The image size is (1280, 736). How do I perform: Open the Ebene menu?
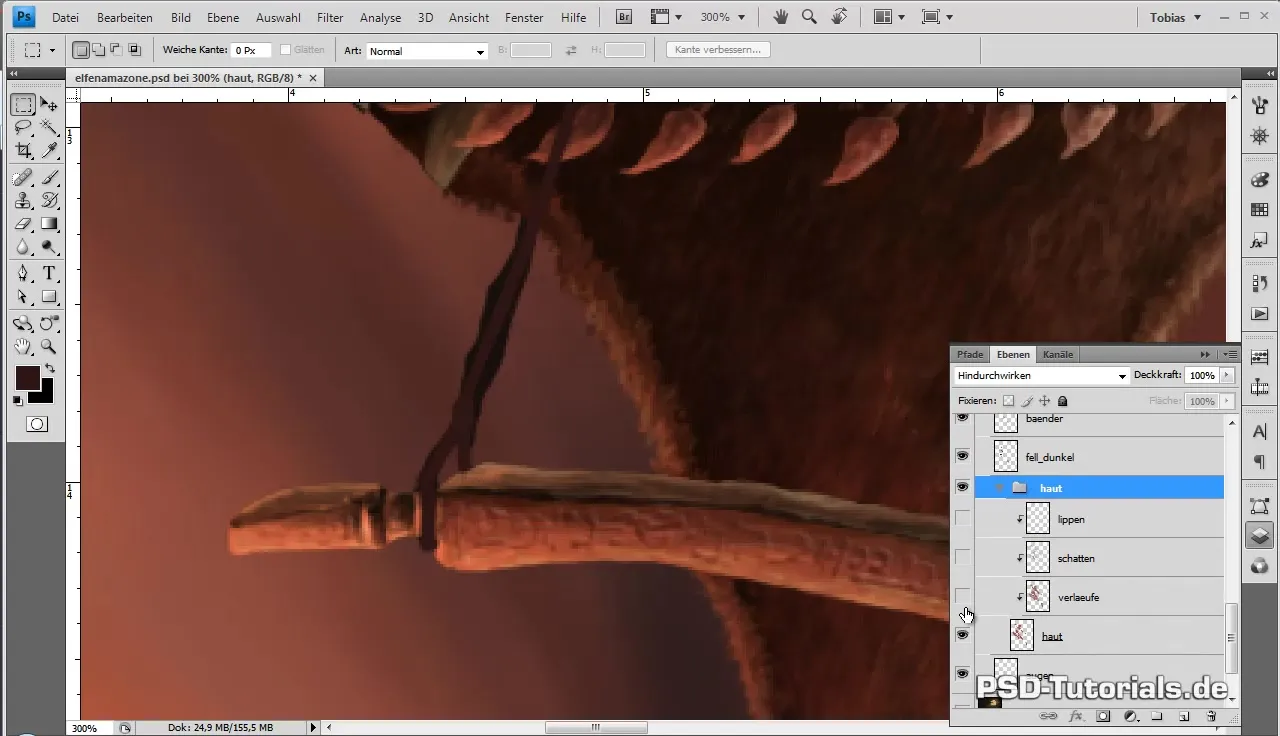[x=223, y=18]
